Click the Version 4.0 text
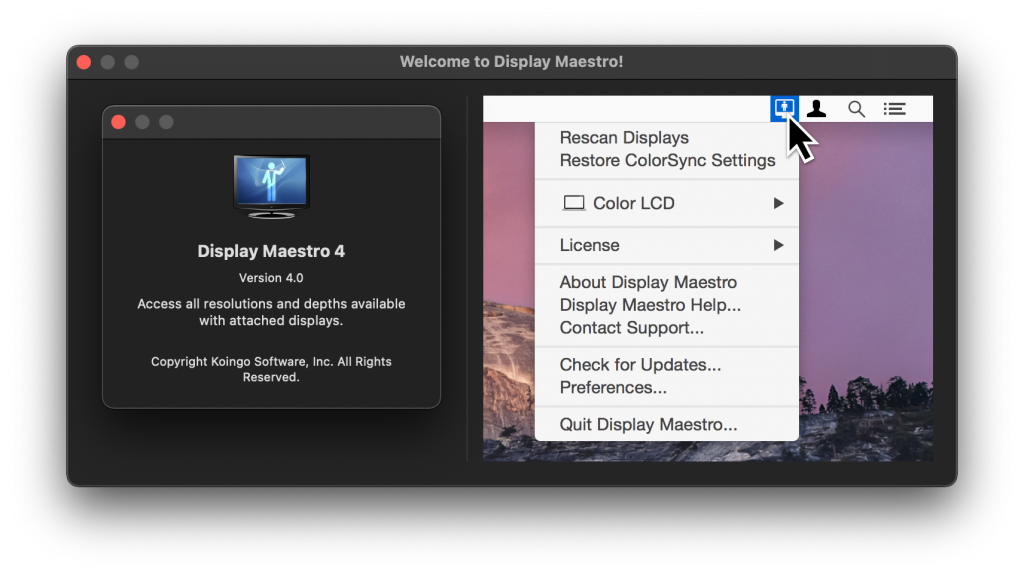The image size is (1024, 575). pos(271,278)
